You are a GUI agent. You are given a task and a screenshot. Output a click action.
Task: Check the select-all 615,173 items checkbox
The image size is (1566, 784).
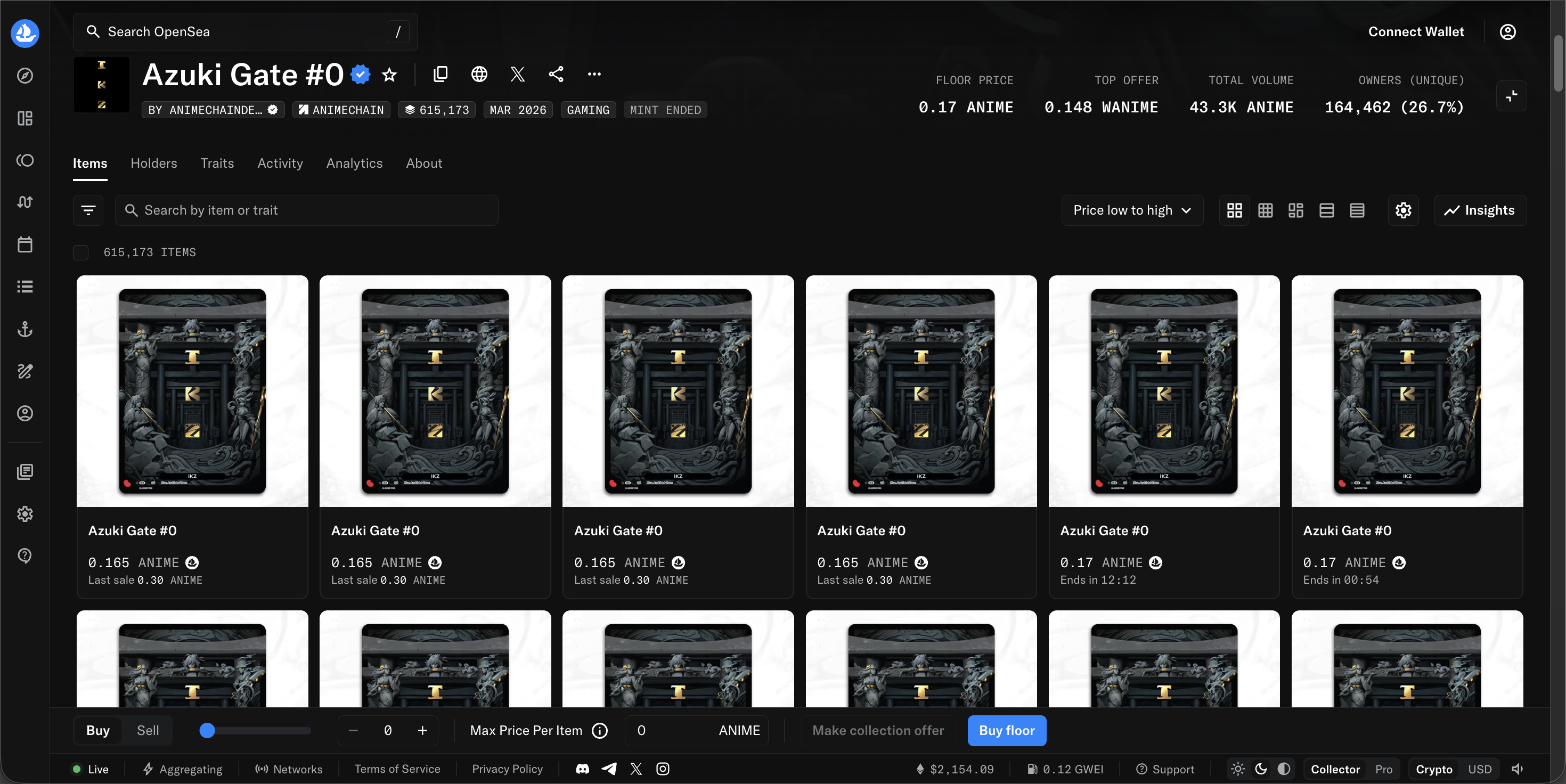click(x=80, y=252)
